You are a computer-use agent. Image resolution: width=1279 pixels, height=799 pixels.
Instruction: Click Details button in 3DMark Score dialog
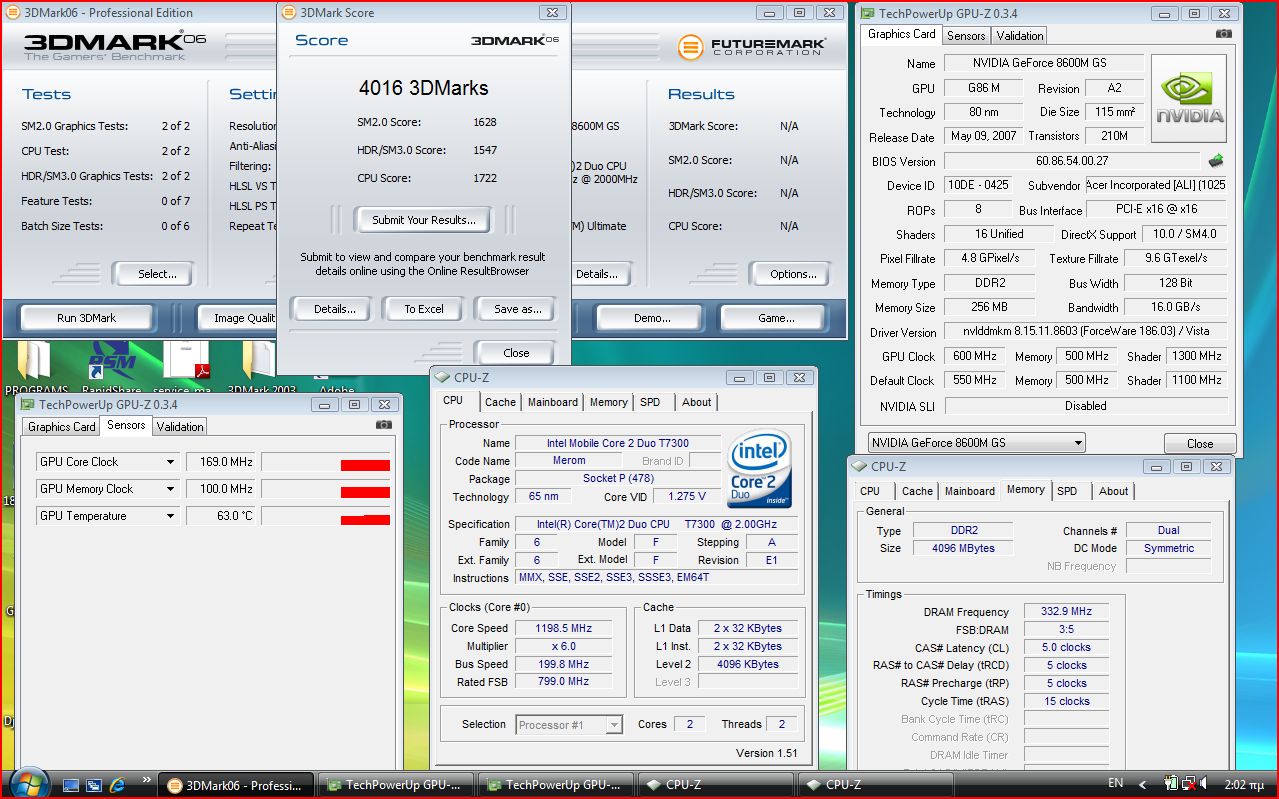click(x=335, y=309)
